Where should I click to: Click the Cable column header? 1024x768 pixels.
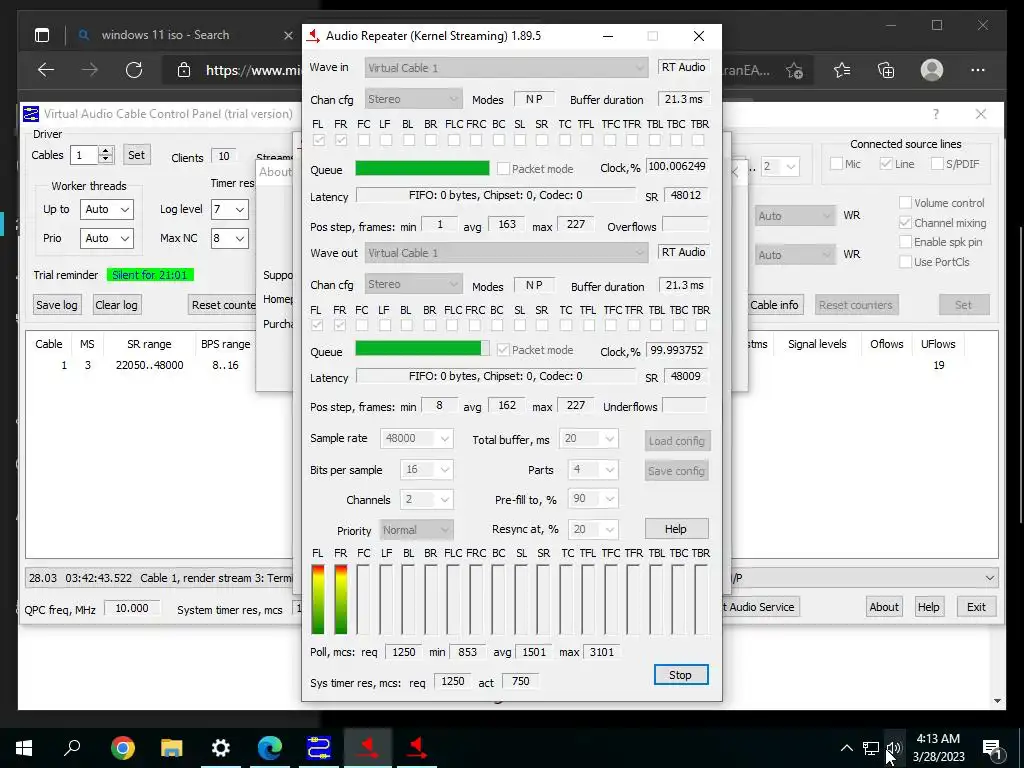[49, 344]
